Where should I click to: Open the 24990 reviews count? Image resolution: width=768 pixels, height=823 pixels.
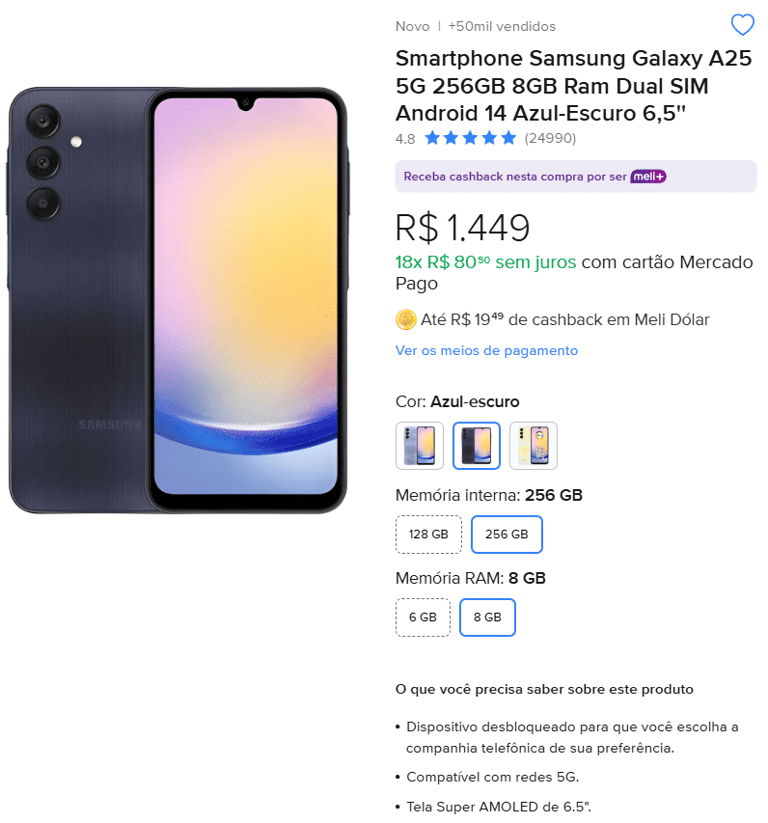click(x=550, y=138)
